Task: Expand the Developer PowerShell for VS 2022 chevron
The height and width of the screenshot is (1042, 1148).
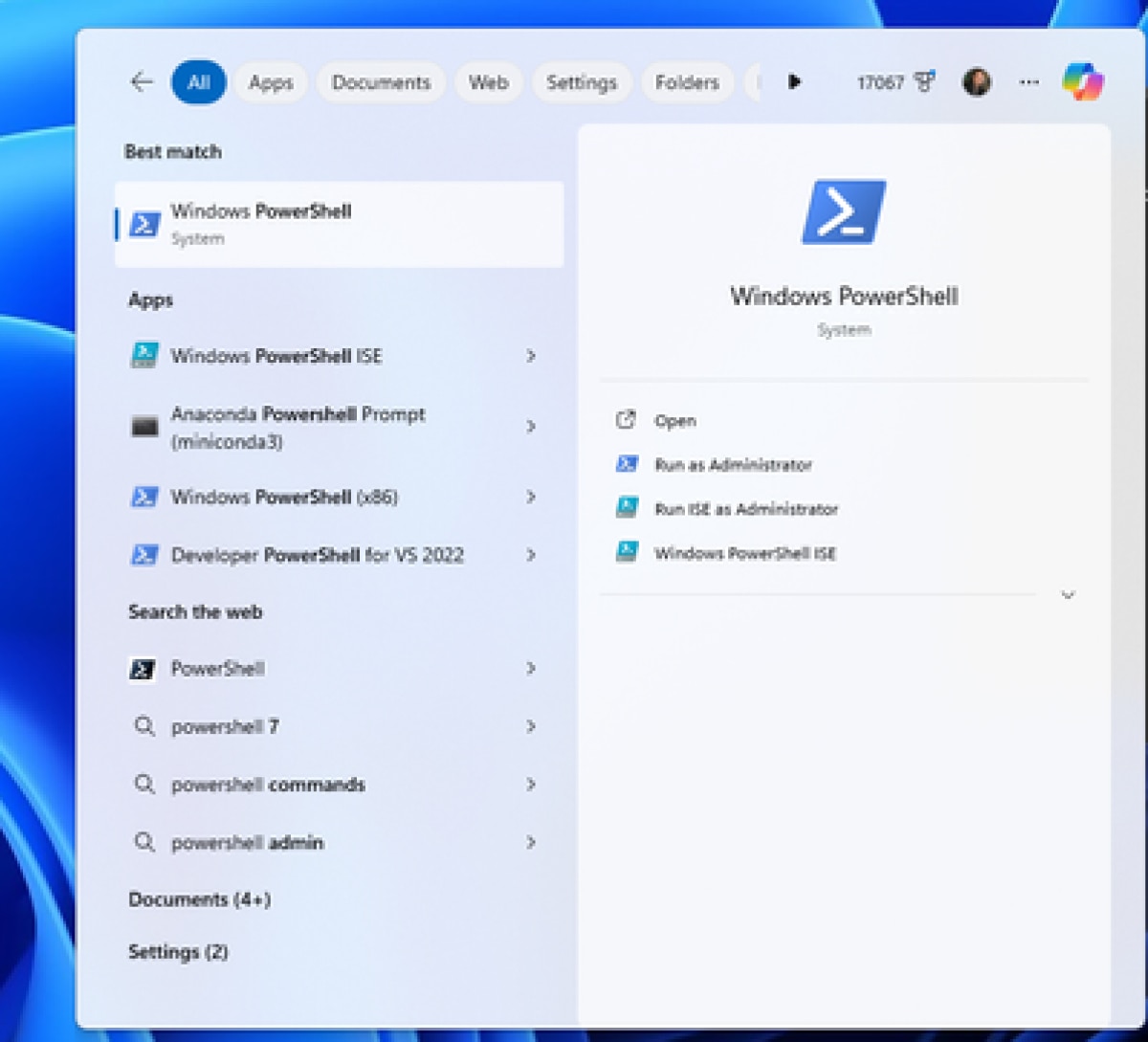Action: [x=531, y=555]
